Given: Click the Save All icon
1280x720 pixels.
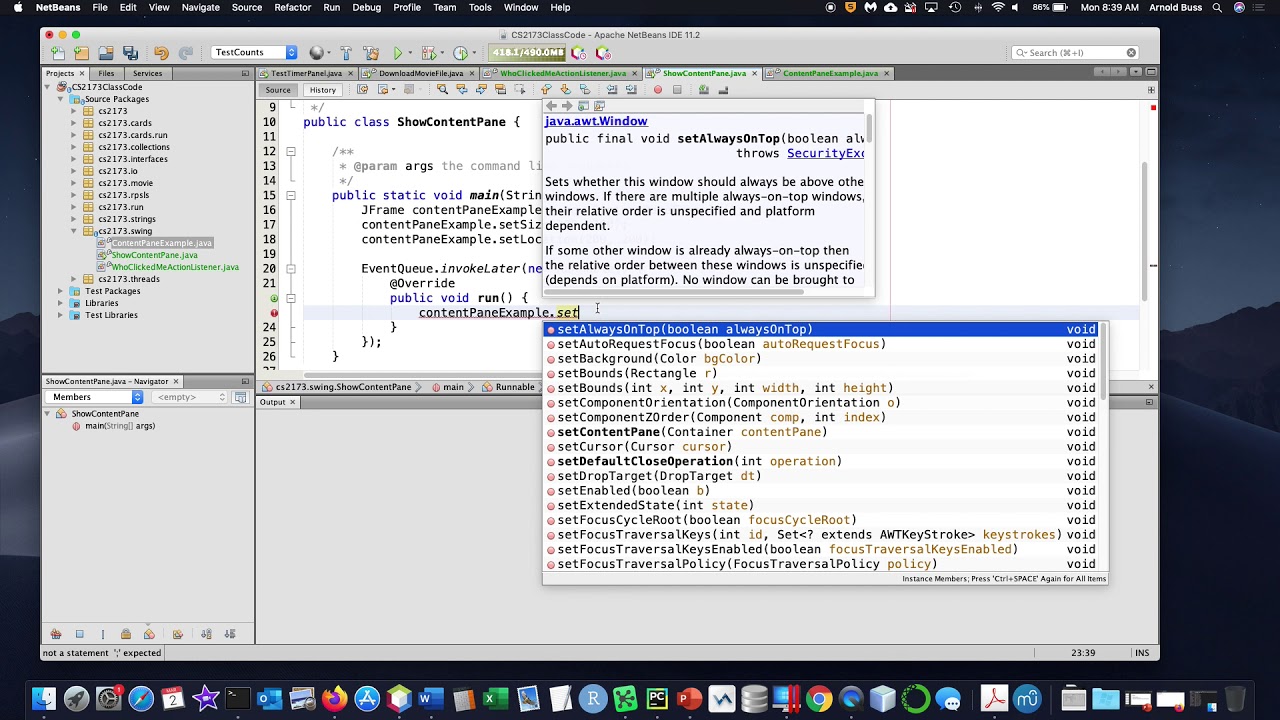Looking at the screenshot, I should 130,53.
